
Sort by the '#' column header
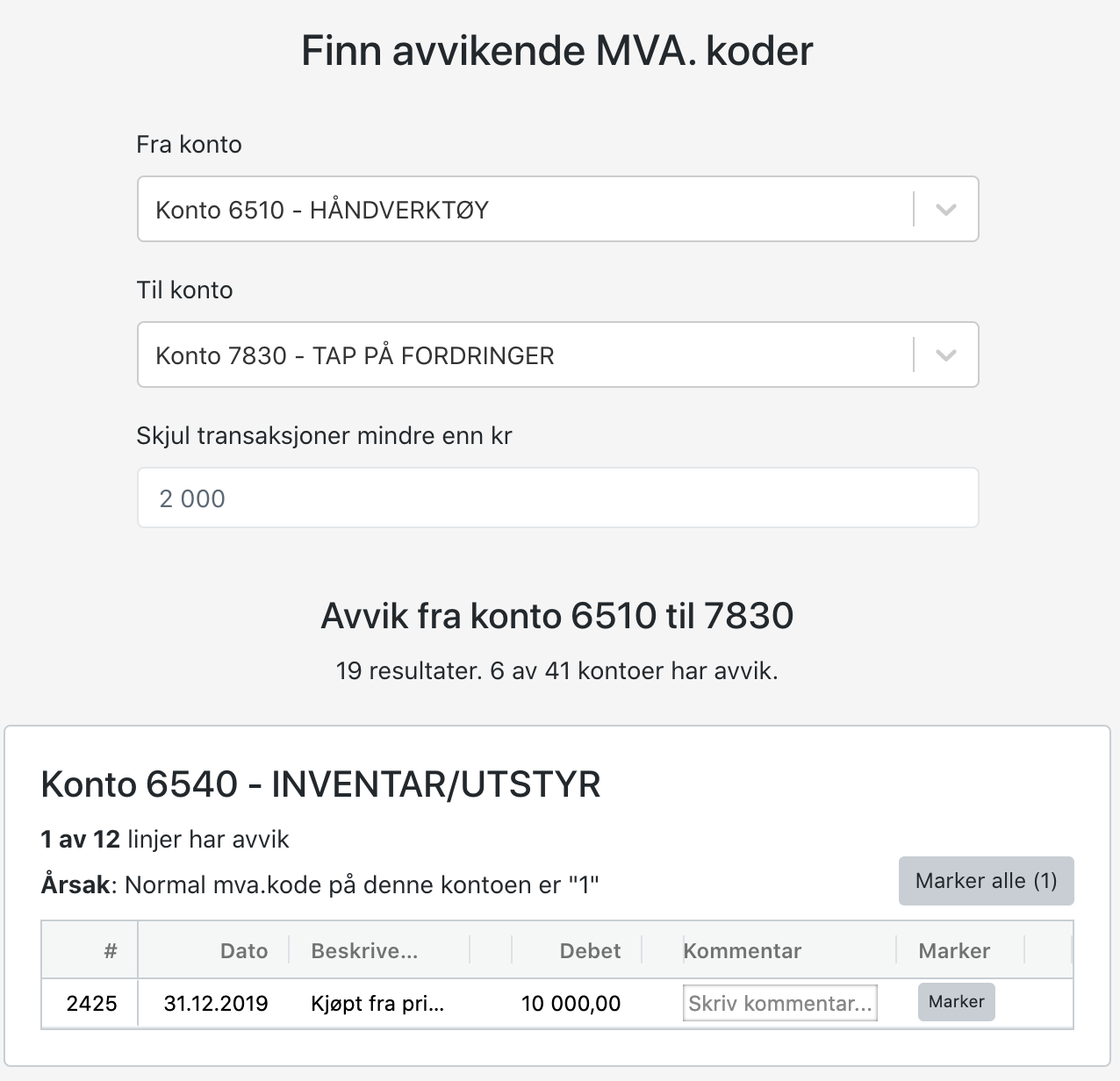tap(110, 951)
